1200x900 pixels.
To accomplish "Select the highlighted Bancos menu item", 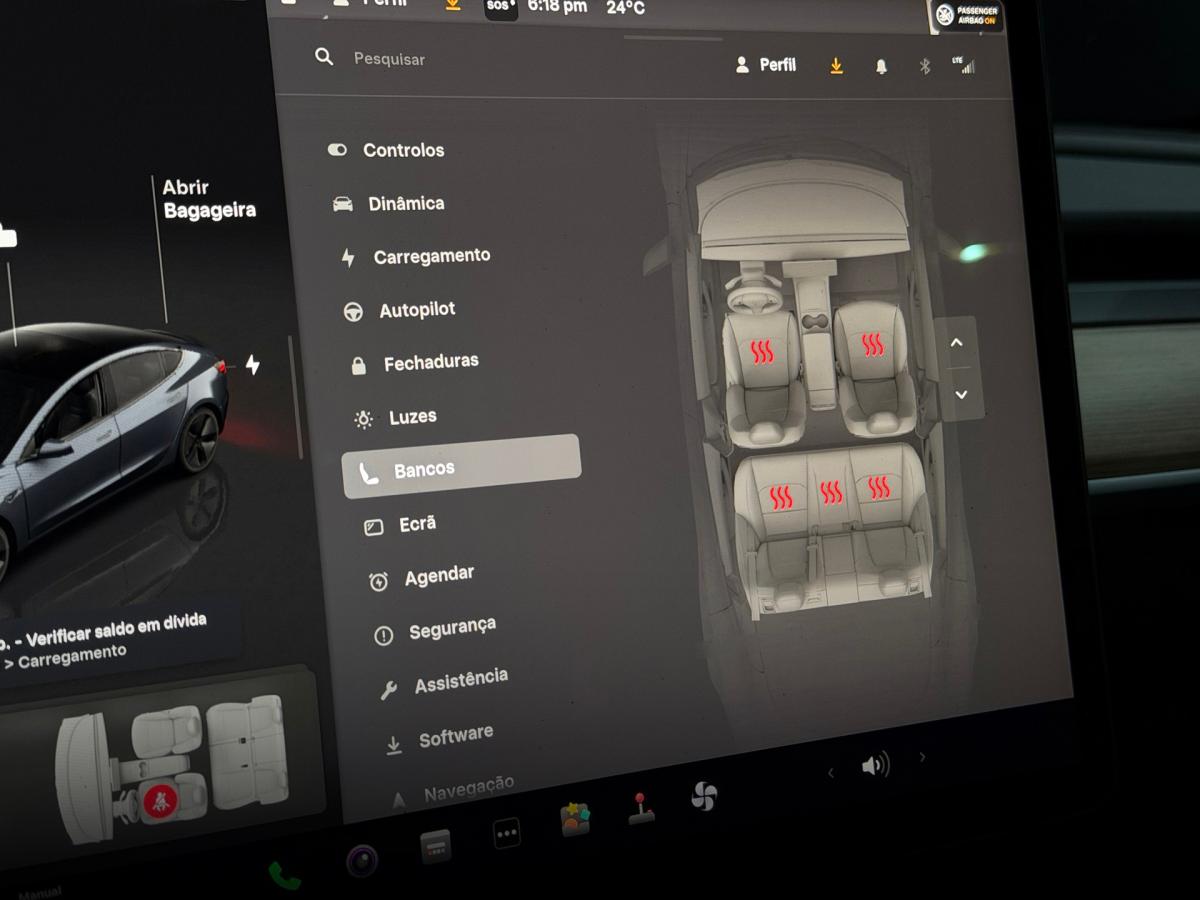I will (461, 466).
